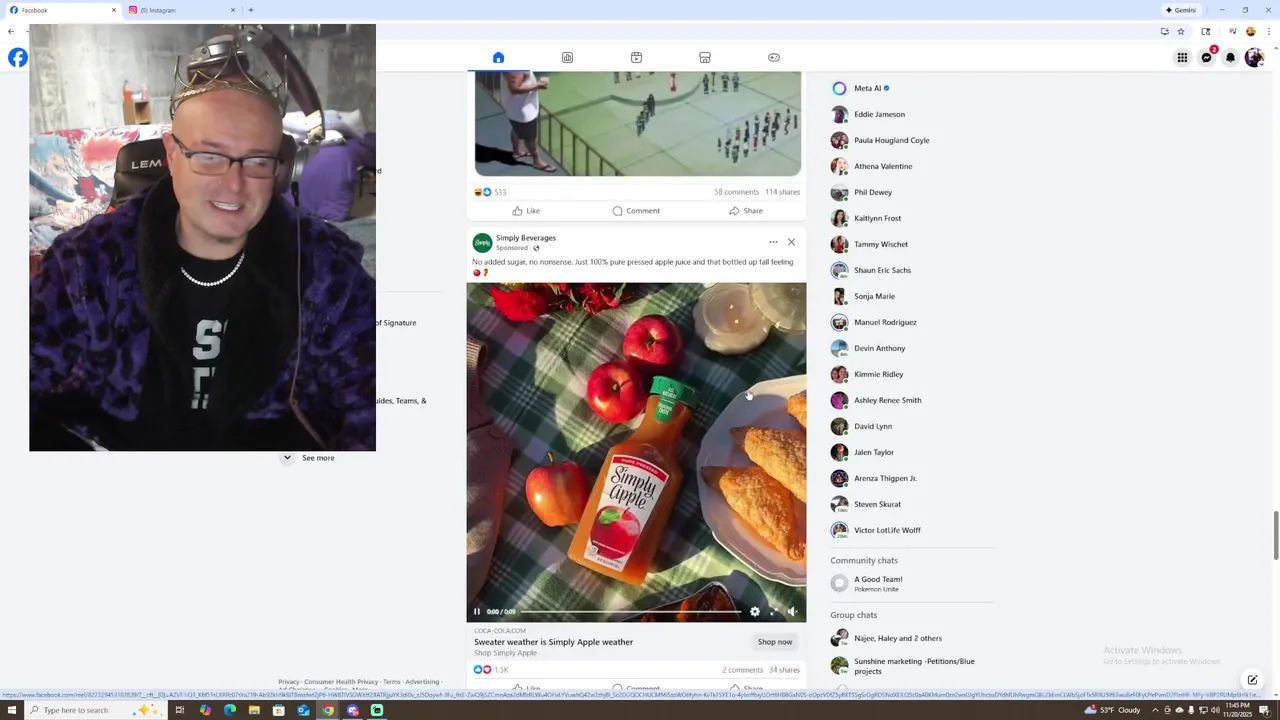Viewport: 1280px width, 720px height.
Task: Open video settings gear on the ad
Action: pos(755,611)
